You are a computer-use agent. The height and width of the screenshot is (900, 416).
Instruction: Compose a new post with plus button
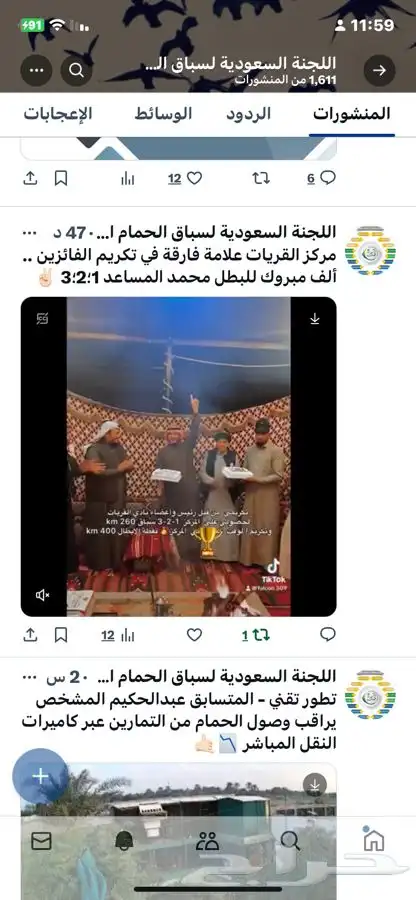click(x=40, y=777)
